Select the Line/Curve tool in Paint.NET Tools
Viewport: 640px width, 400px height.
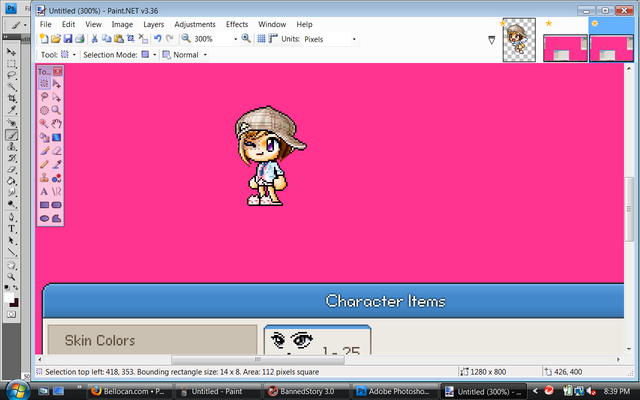tap(57, 191)
